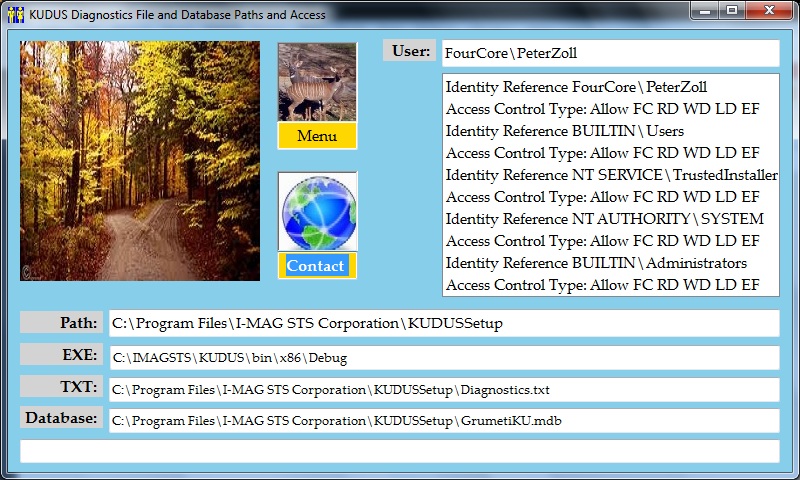Select the Path text field
Viewport: 800px width, 480px height.
443,323
